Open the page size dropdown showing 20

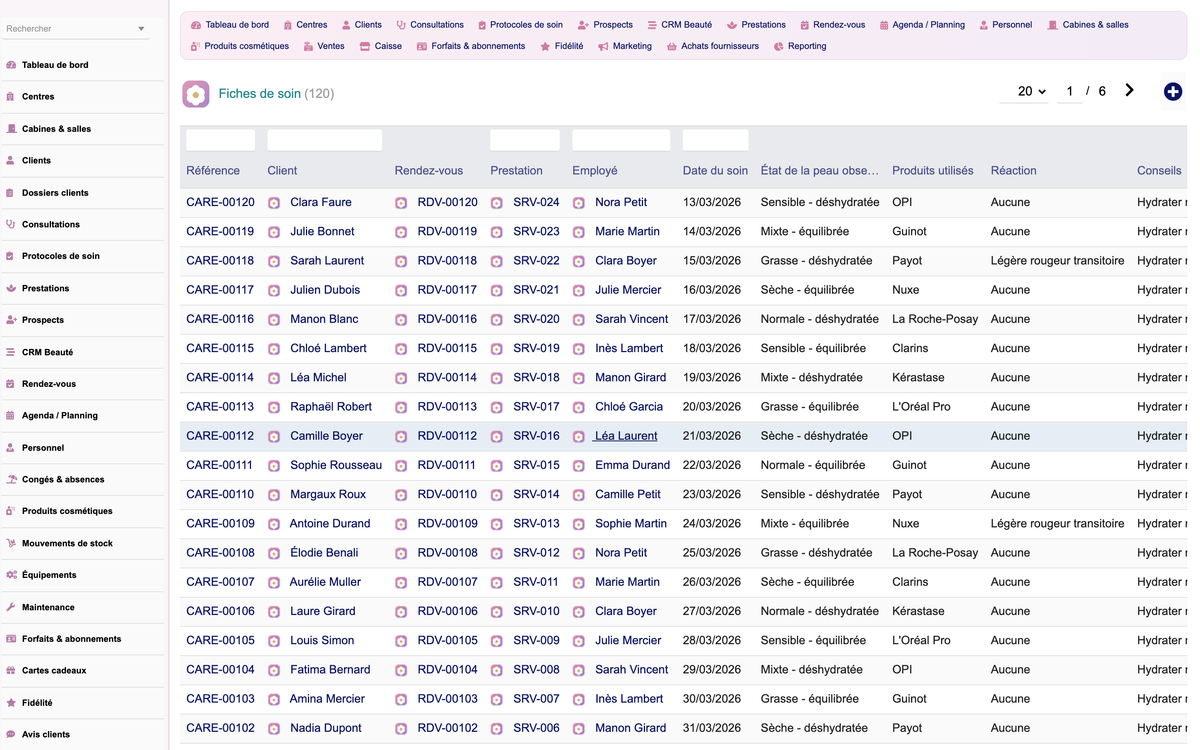tap(1025, 91)
